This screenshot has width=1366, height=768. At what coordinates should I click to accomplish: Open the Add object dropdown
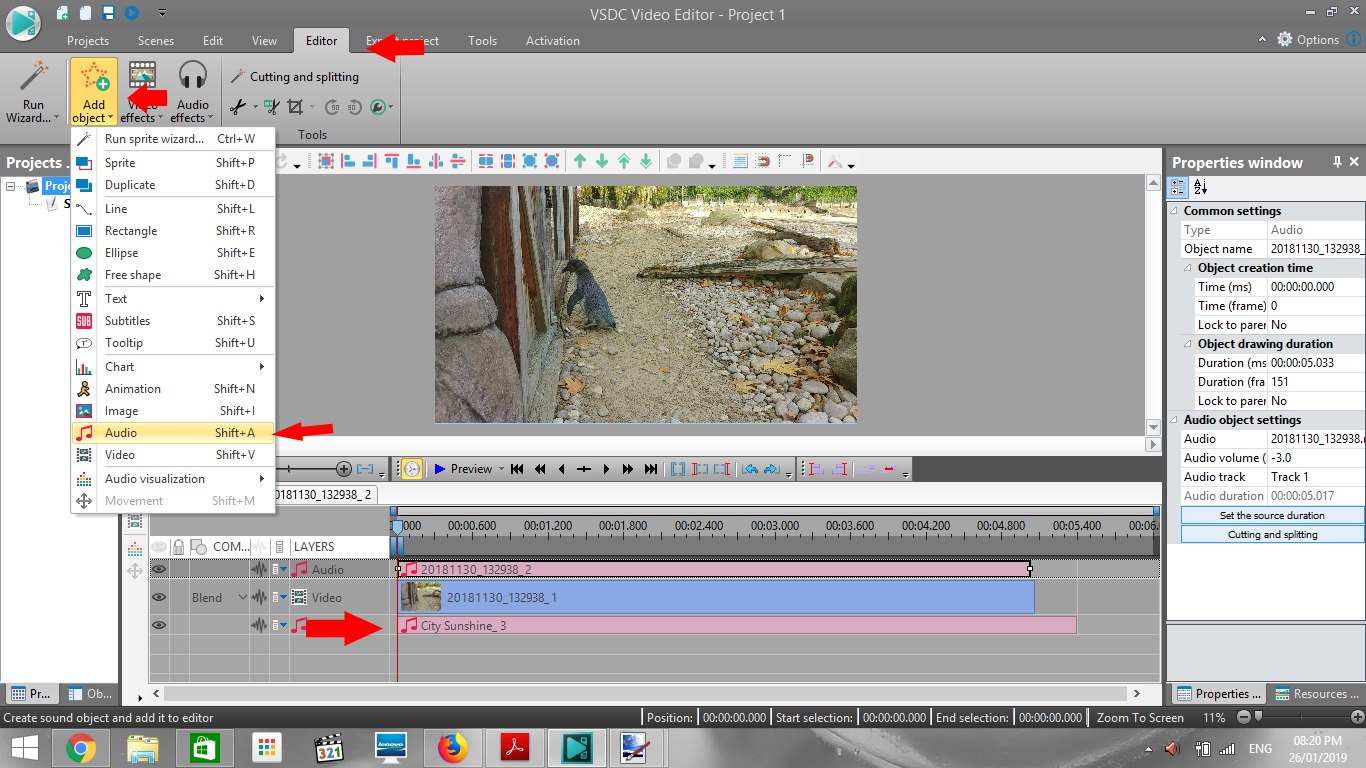pos(94,92)
